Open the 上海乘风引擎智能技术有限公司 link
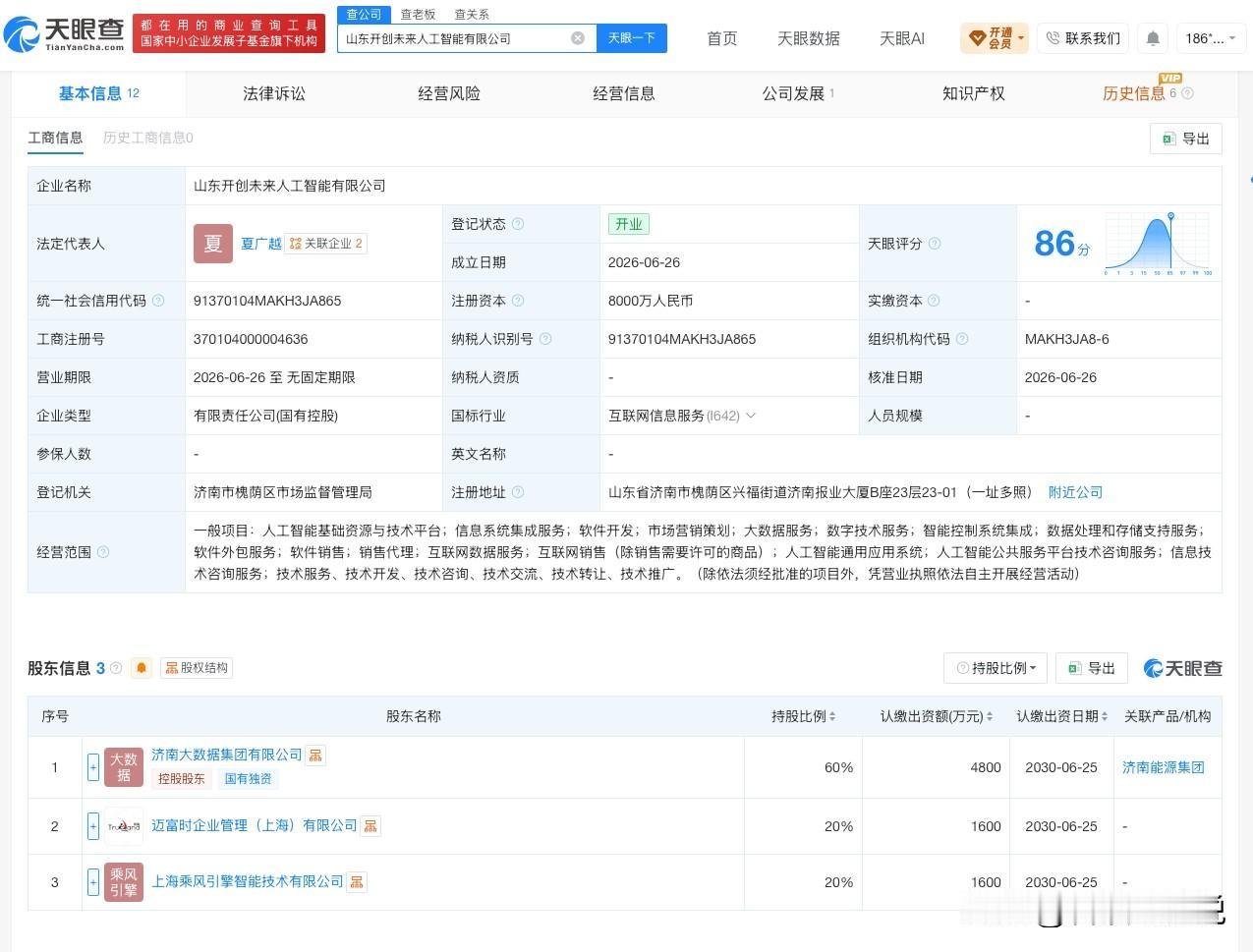Image resolution: width=1253 pixels, height=952 pixels. [248, 881]
